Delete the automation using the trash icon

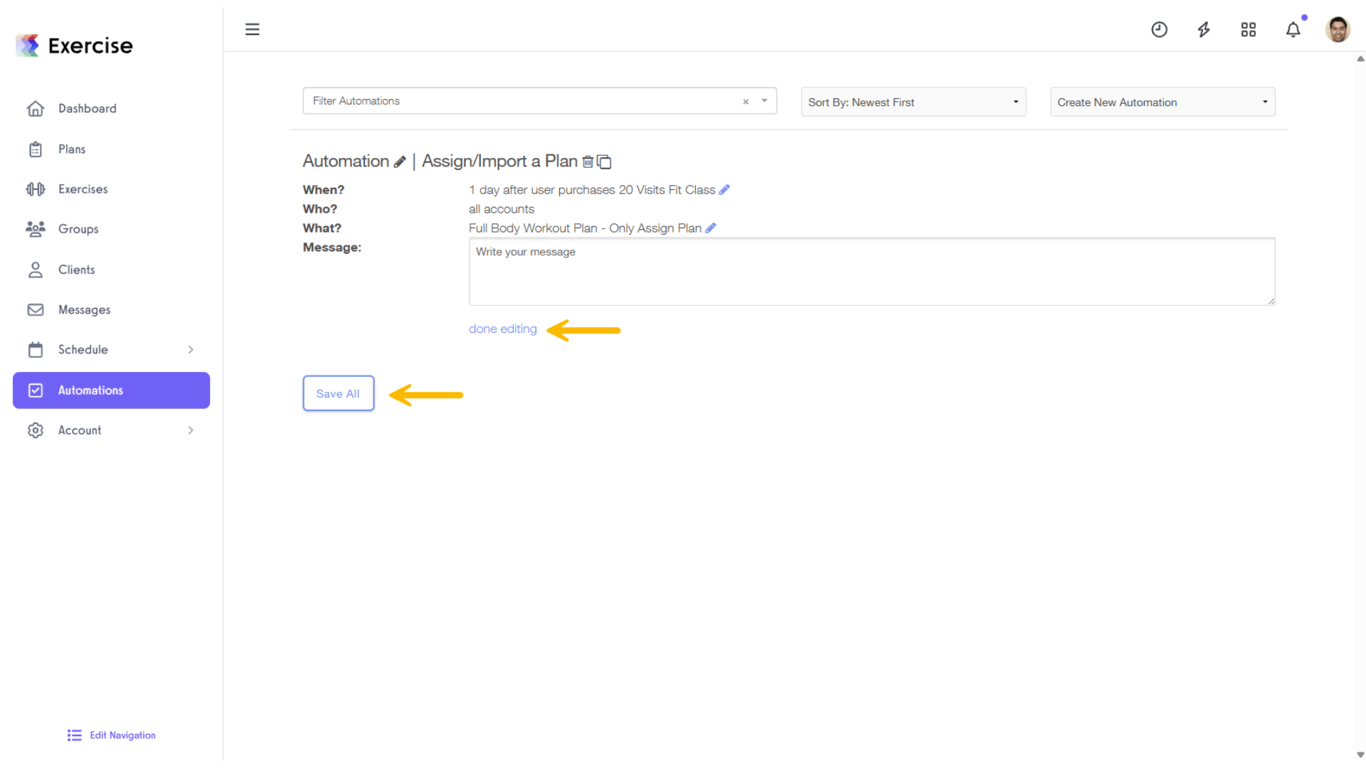tap(589, 161)
